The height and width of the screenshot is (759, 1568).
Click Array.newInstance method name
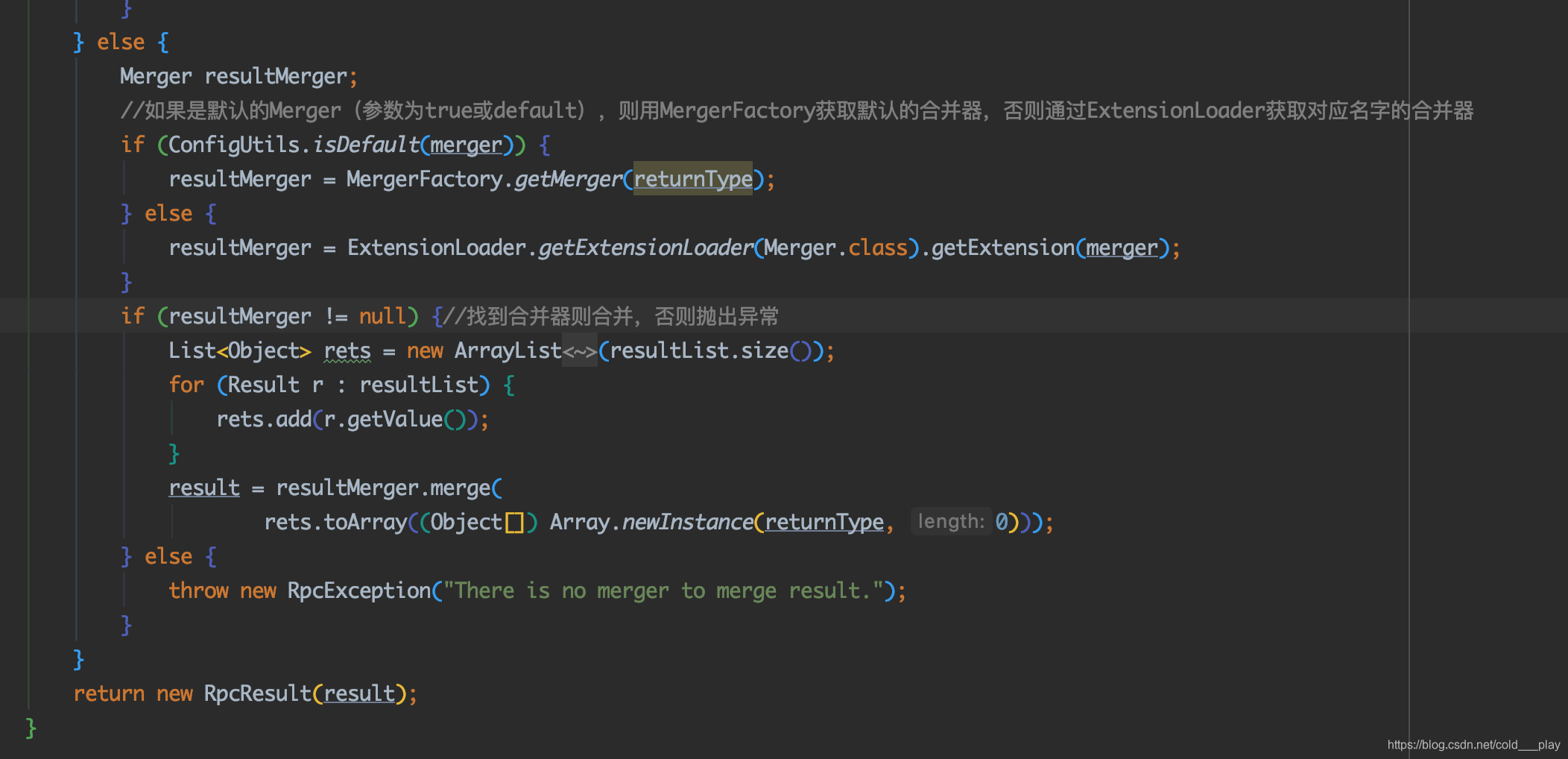688,522
